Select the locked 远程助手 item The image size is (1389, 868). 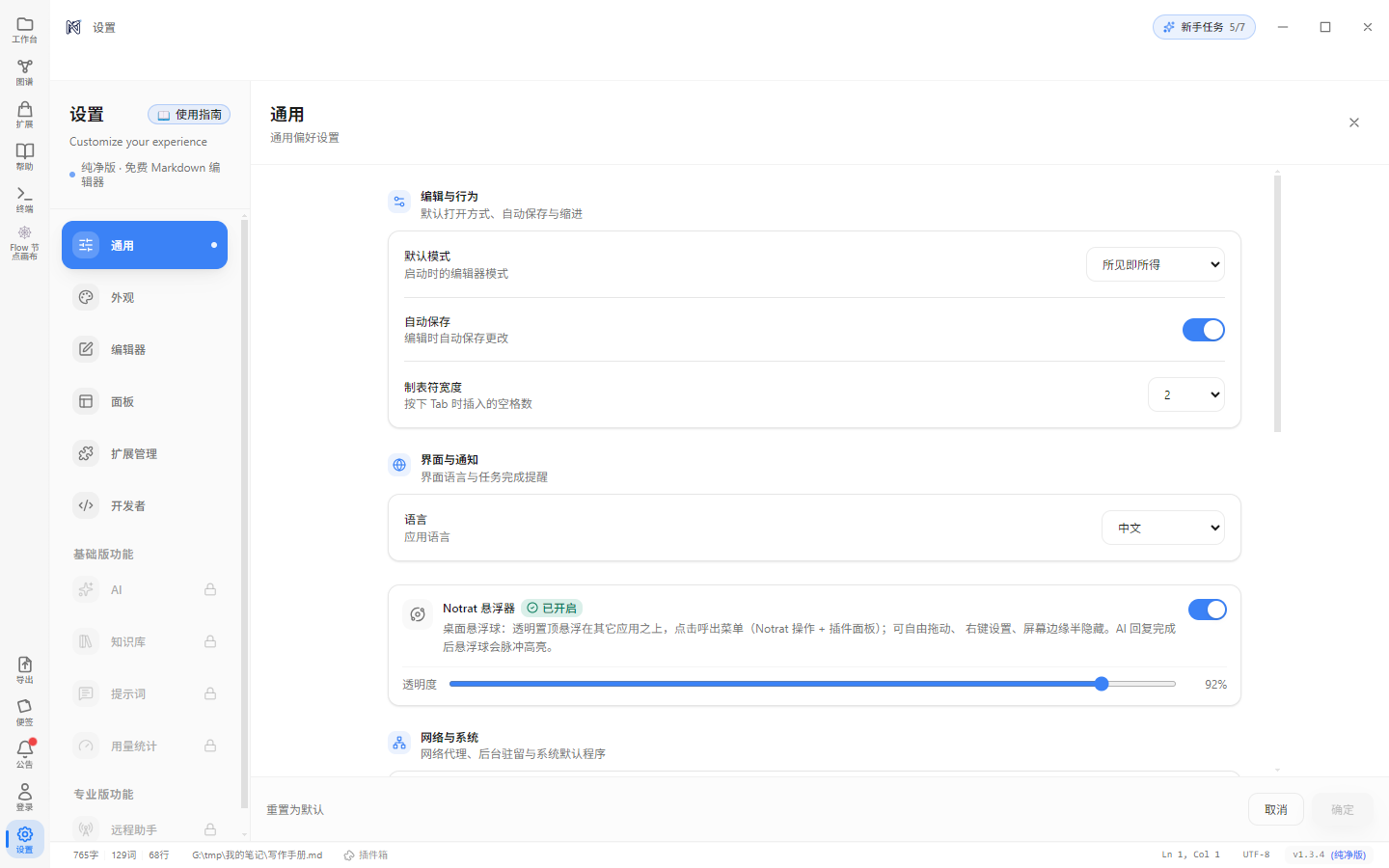145,829
